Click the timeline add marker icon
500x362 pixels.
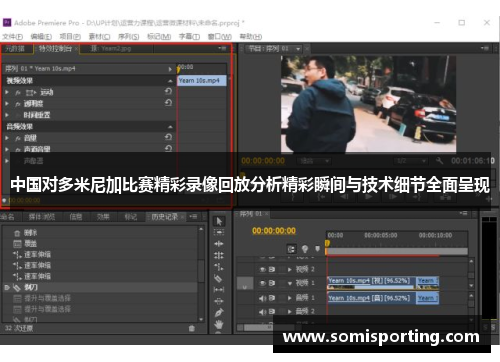coord(317,249)
